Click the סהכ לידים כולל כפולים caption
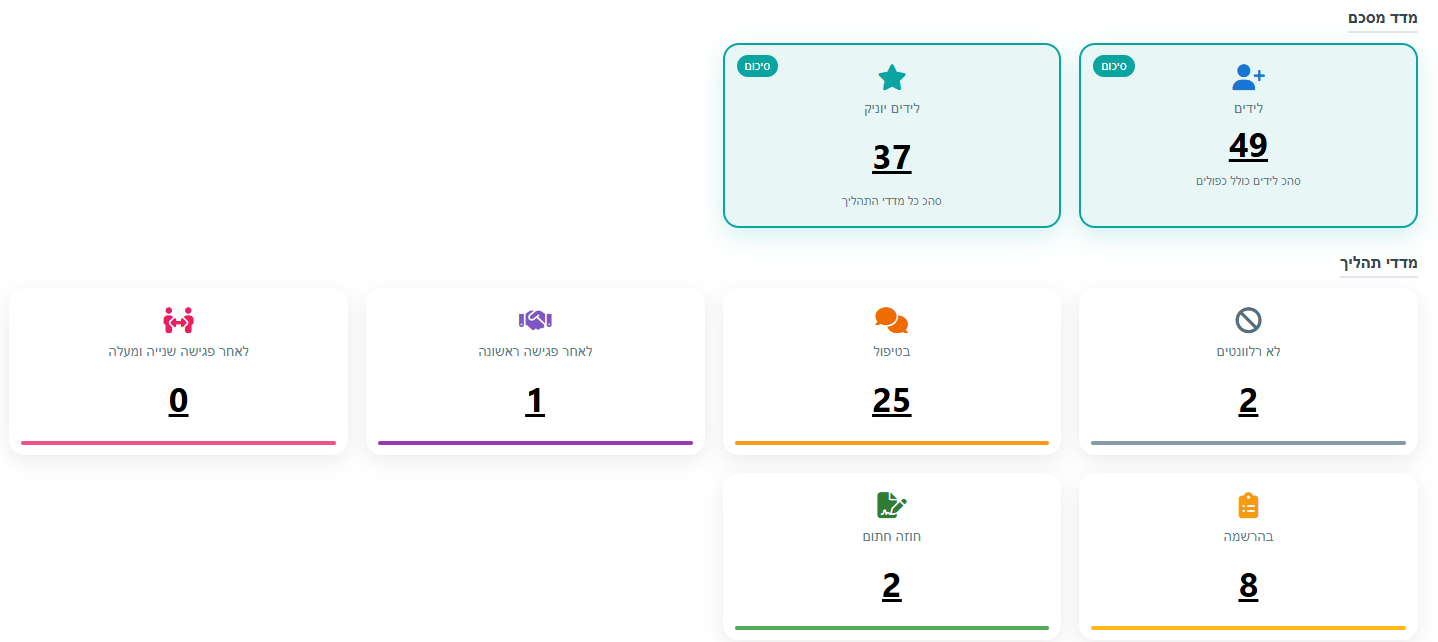Screen dimensions: 1438x642 1248,181
